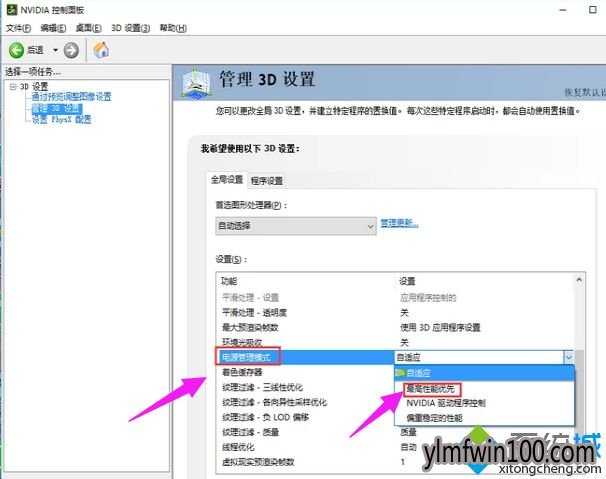The height and width of the screenshot is (479, 606).
Task: Choose 自适应 in the dropdown list
Action: pos(484,373)
